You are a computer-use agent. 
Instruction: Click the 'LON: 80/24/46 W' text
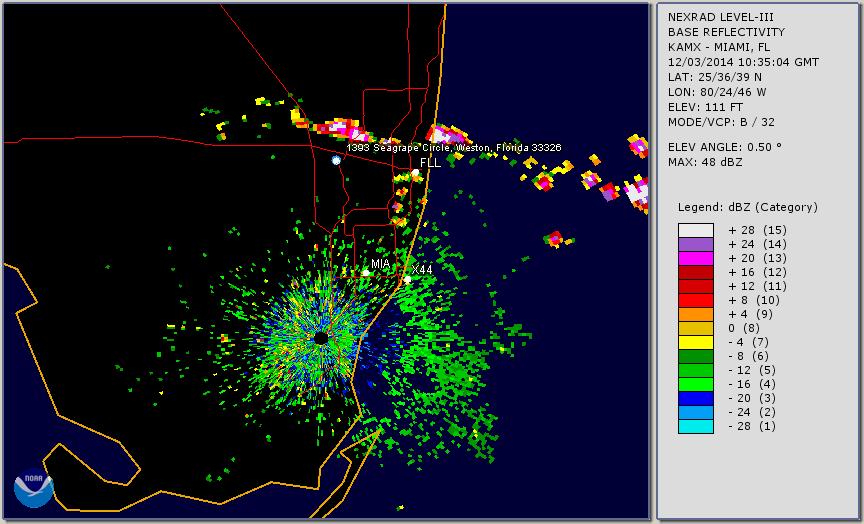point(717,92)
